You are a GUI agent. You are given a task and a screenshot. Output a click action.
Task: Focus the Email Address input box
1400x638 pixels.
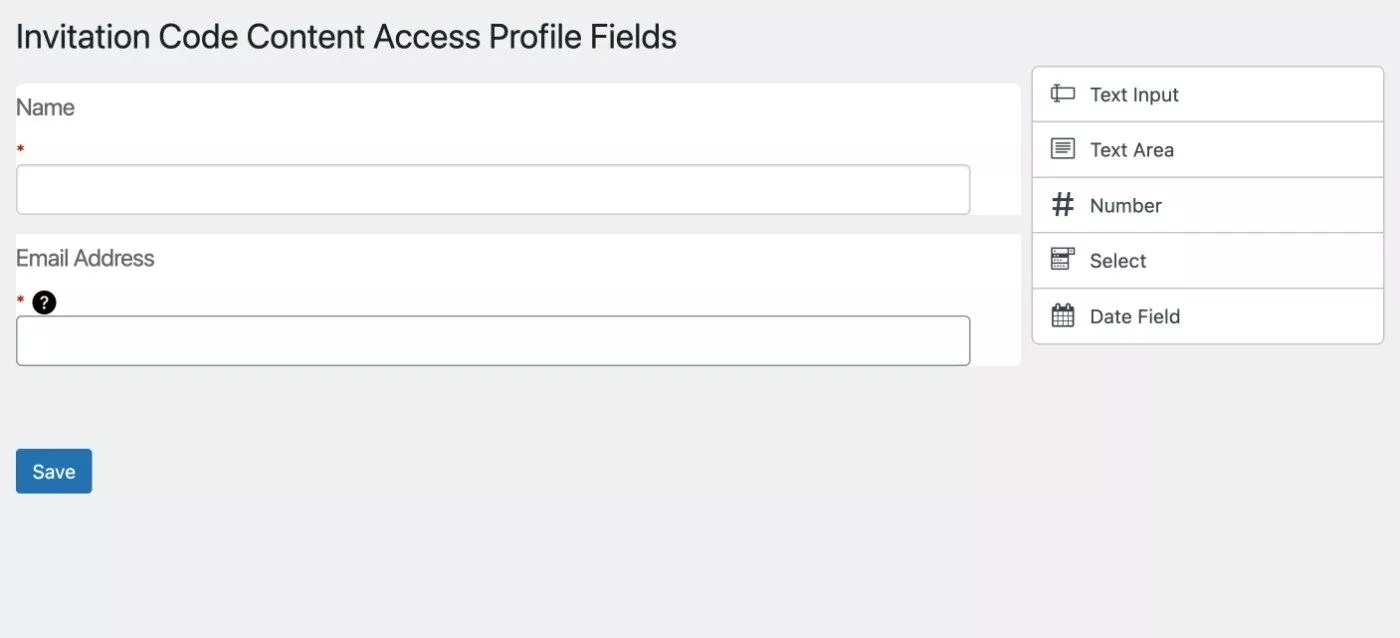493,341
